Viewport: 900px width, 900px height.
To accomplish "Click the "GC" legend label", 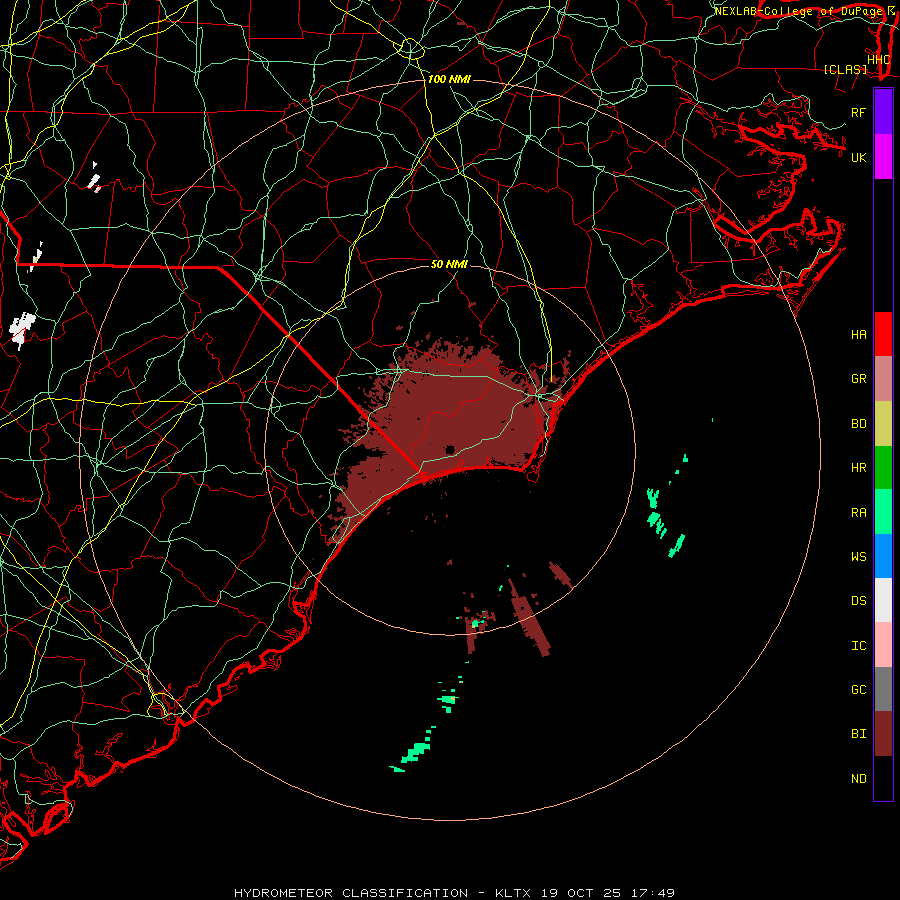I will (859, 690).
